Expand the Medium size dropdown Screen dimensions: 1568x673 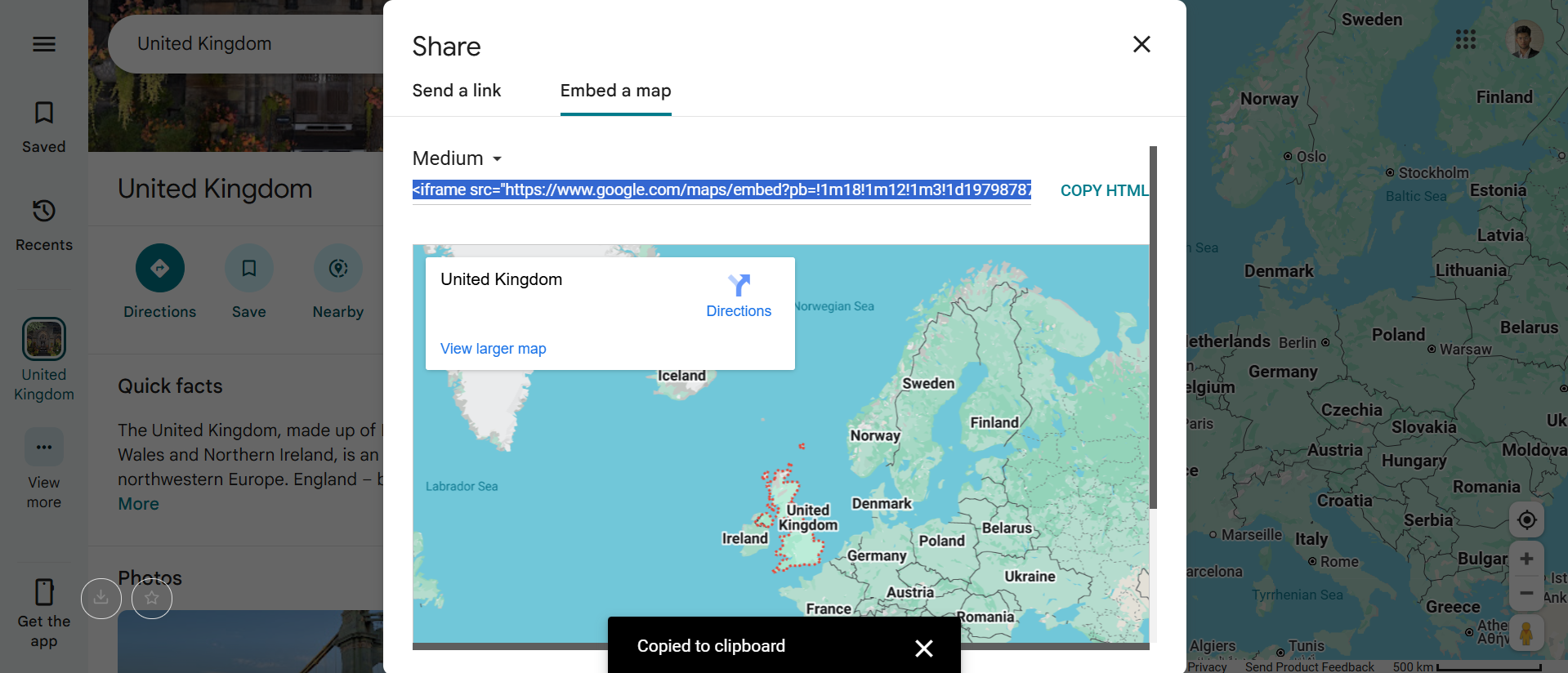[x=458, y=158]
